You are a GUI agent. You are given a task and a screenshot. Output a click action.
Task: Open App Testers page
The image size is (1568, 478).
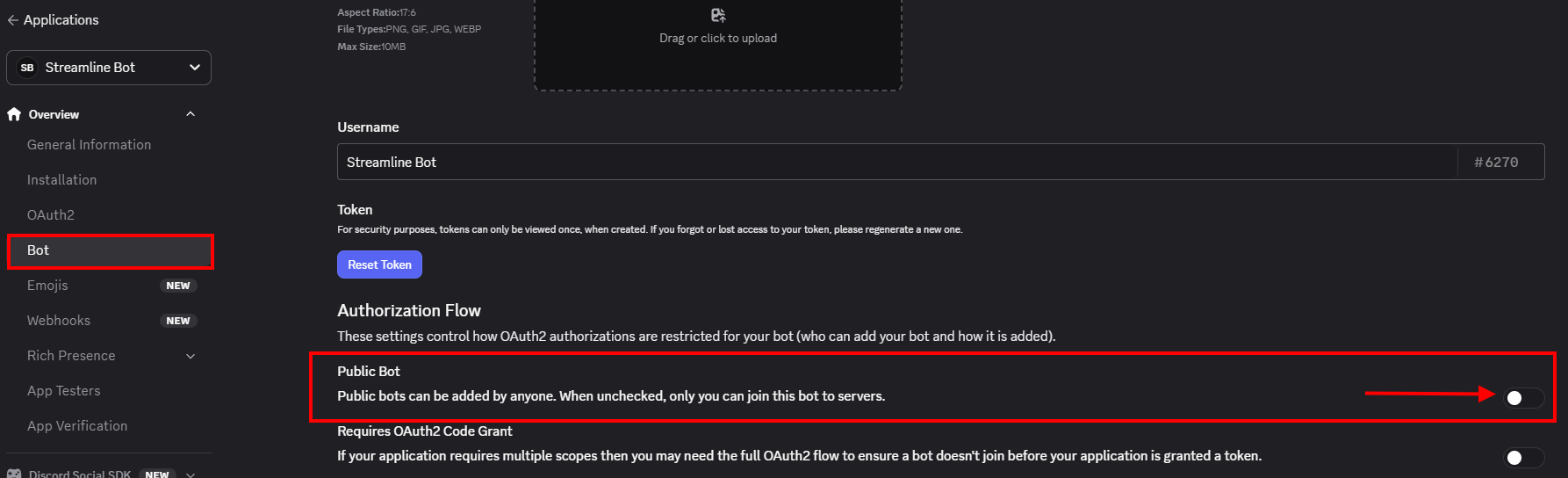click(x=64, y=391)
